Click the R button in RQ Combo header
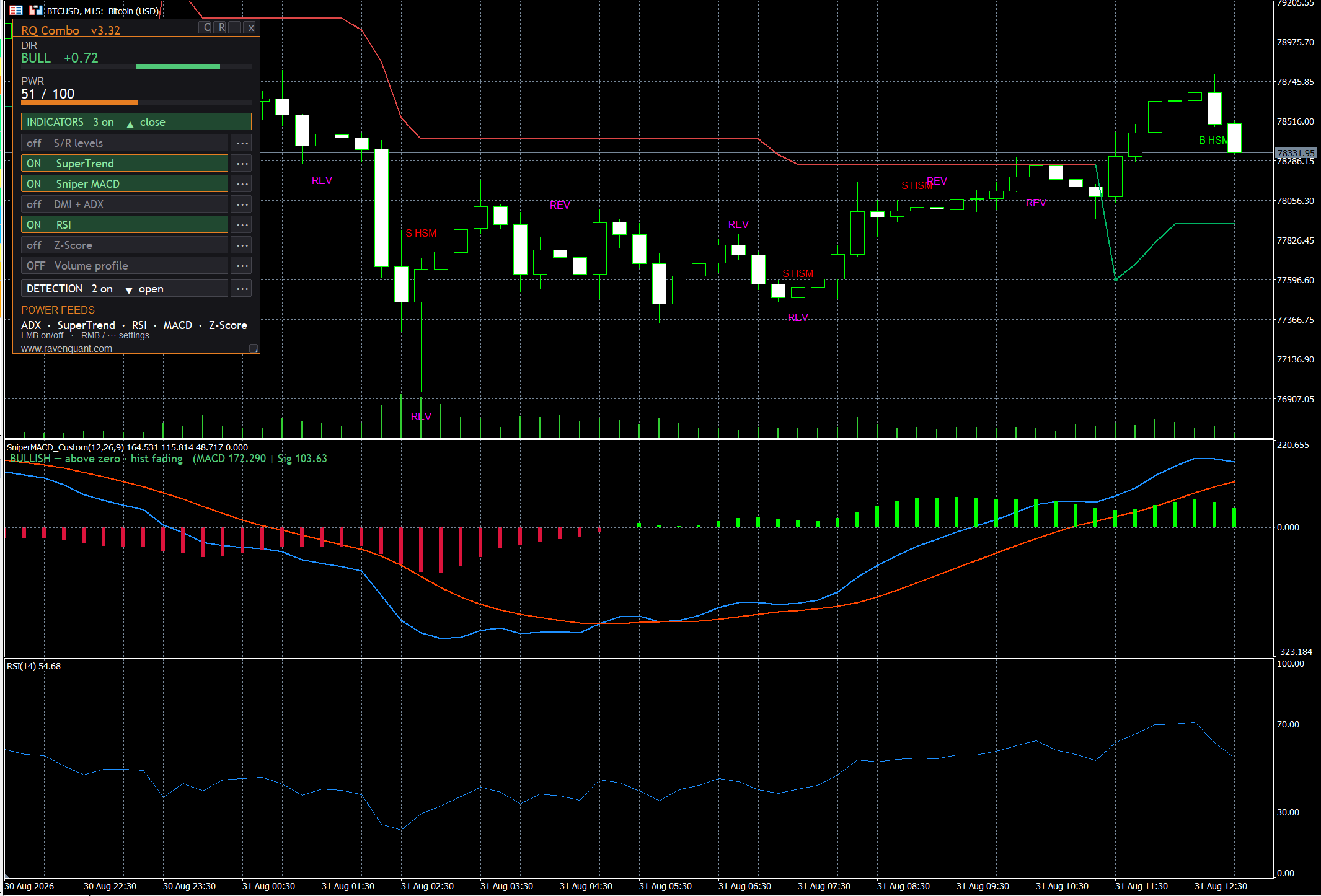1321x896 pixels. click(x=221, y=27)
